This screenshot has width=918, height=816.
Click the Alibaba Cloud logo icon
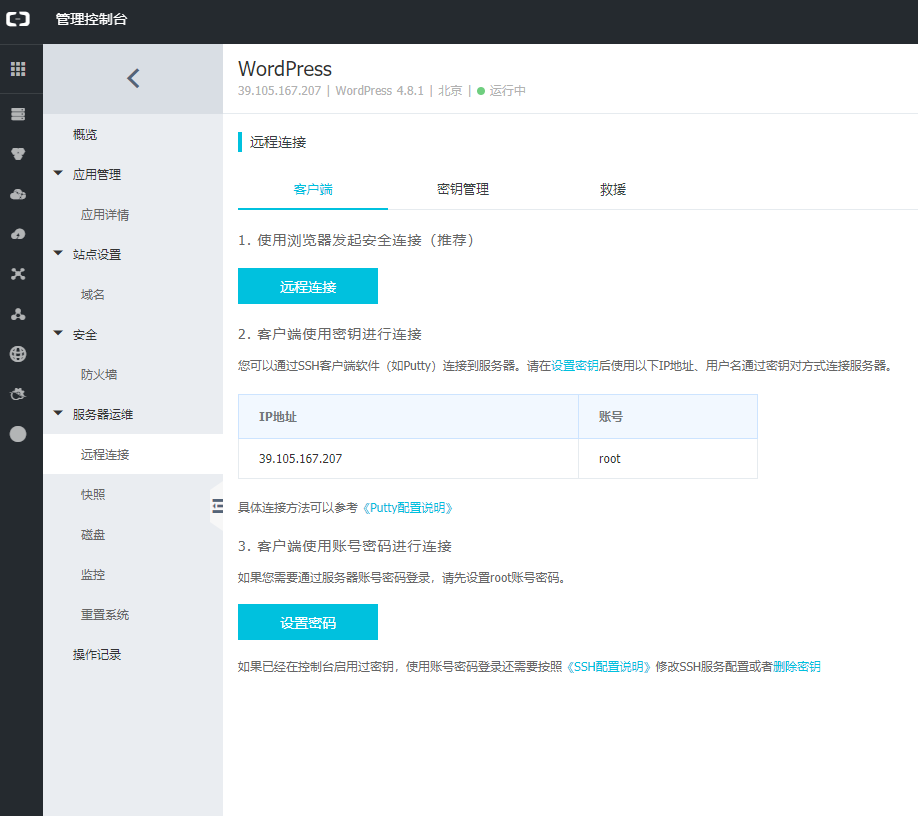[18, 19]
